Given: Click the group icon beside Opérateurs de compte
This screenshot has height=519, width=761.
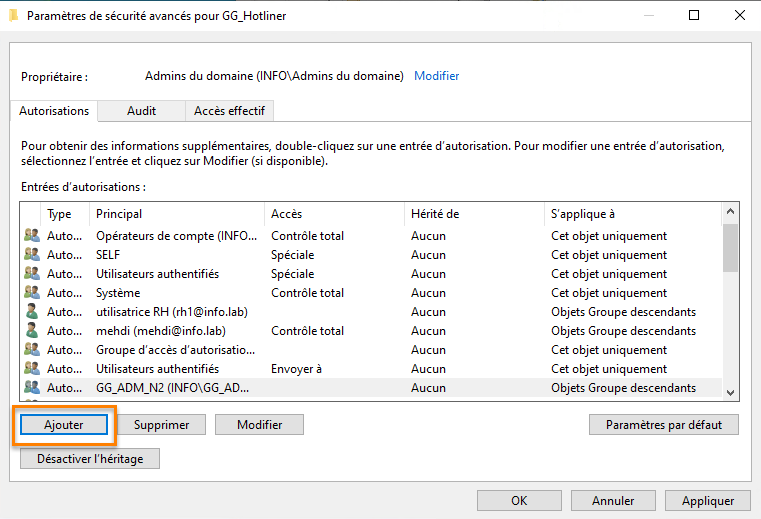Looking at the screenshot, I should (32, 236).
